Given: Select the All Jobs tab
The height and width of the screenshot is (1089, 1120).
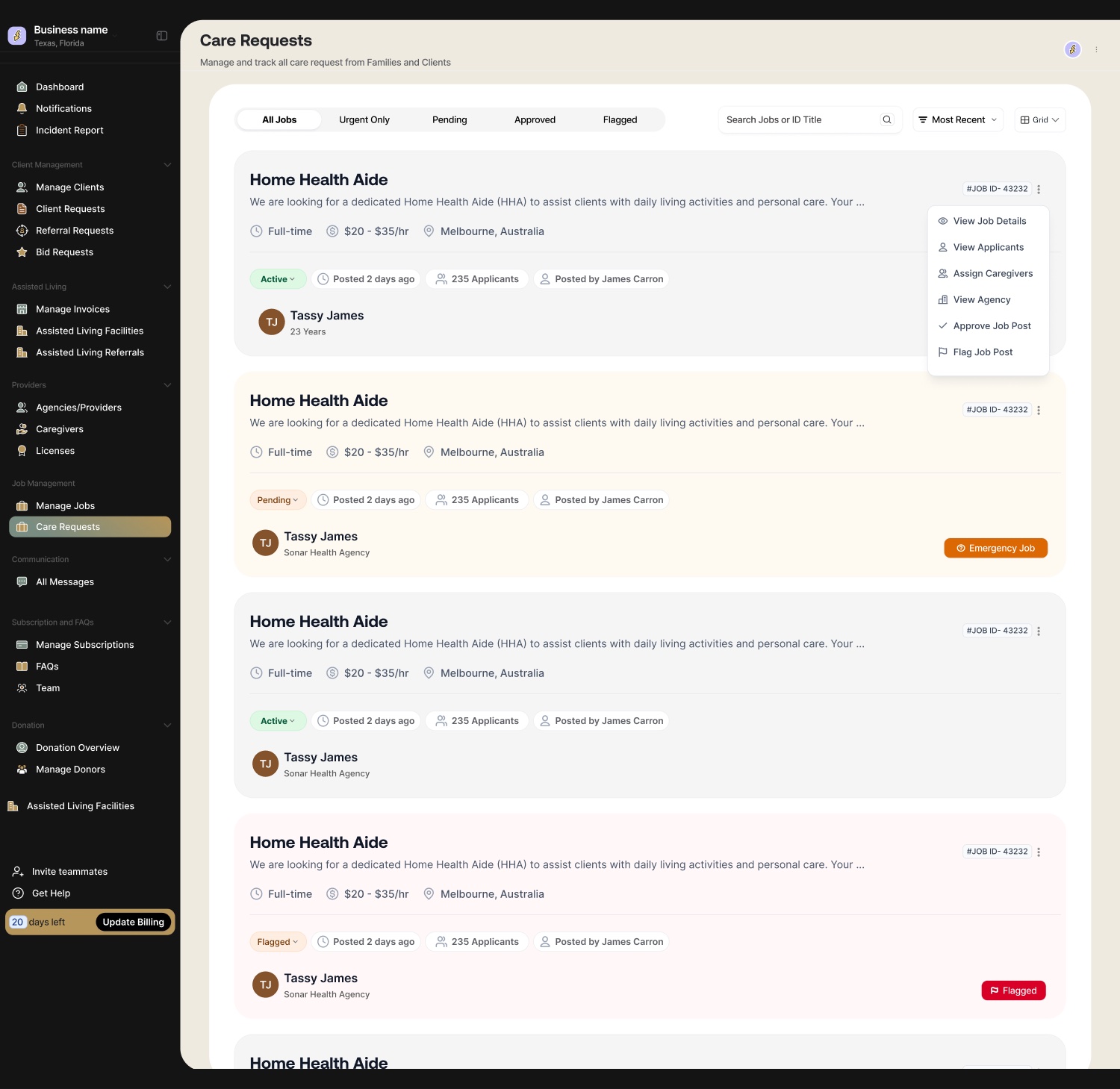Looking at the screenshot, I should click(x=279, y=119).
